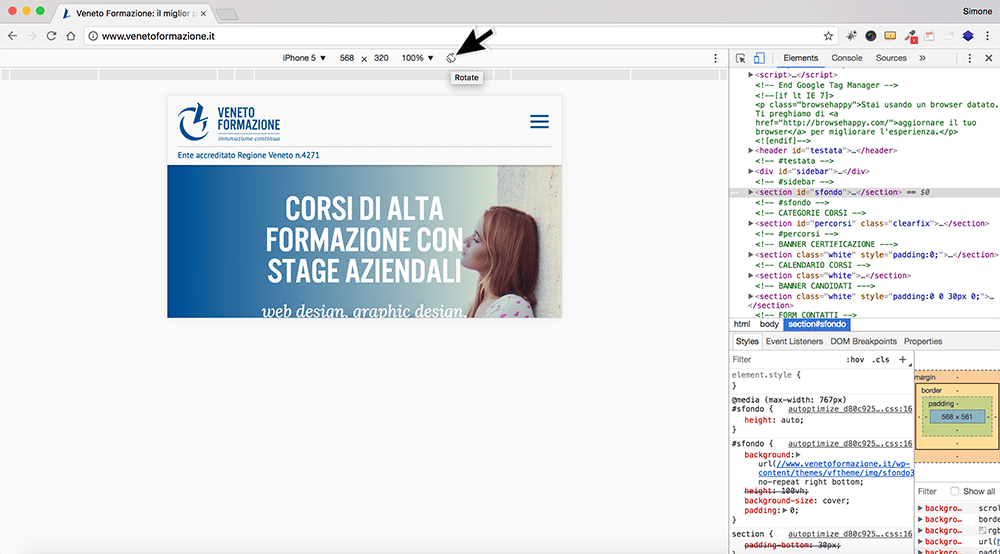This screenshot has height=554, width=1000.
Task: Open DevTools customize three-dot menu
Action: point(969,58)
